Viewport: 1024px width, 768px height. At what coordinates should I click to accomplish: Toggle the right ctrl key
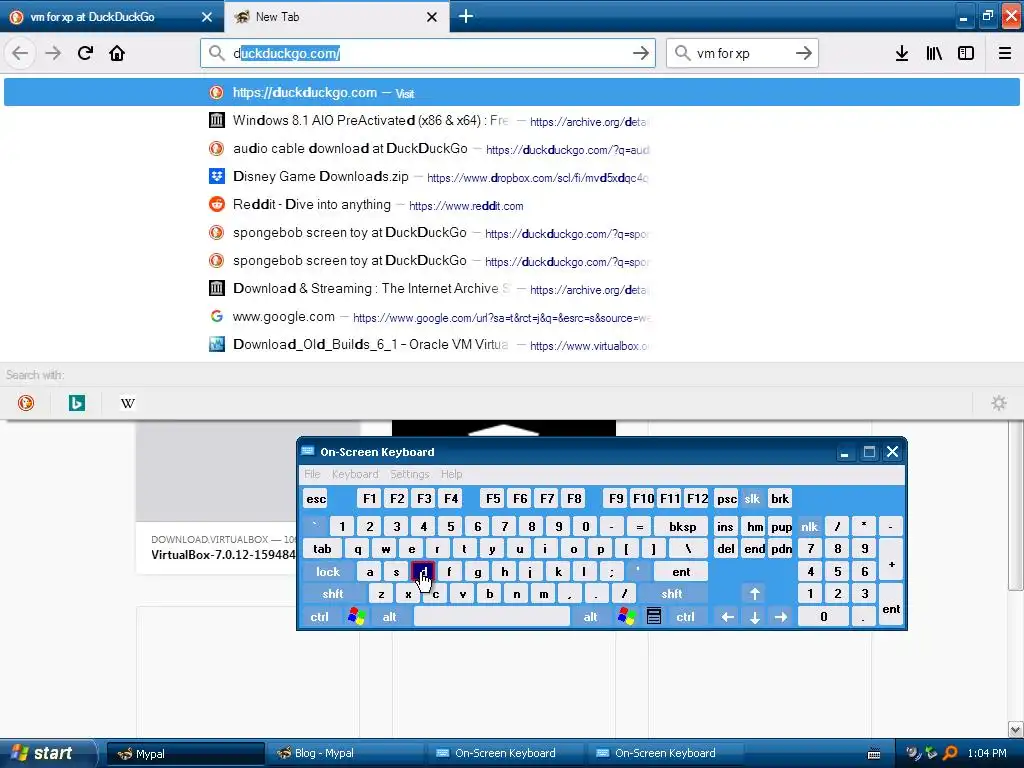(x=685, y=616)
